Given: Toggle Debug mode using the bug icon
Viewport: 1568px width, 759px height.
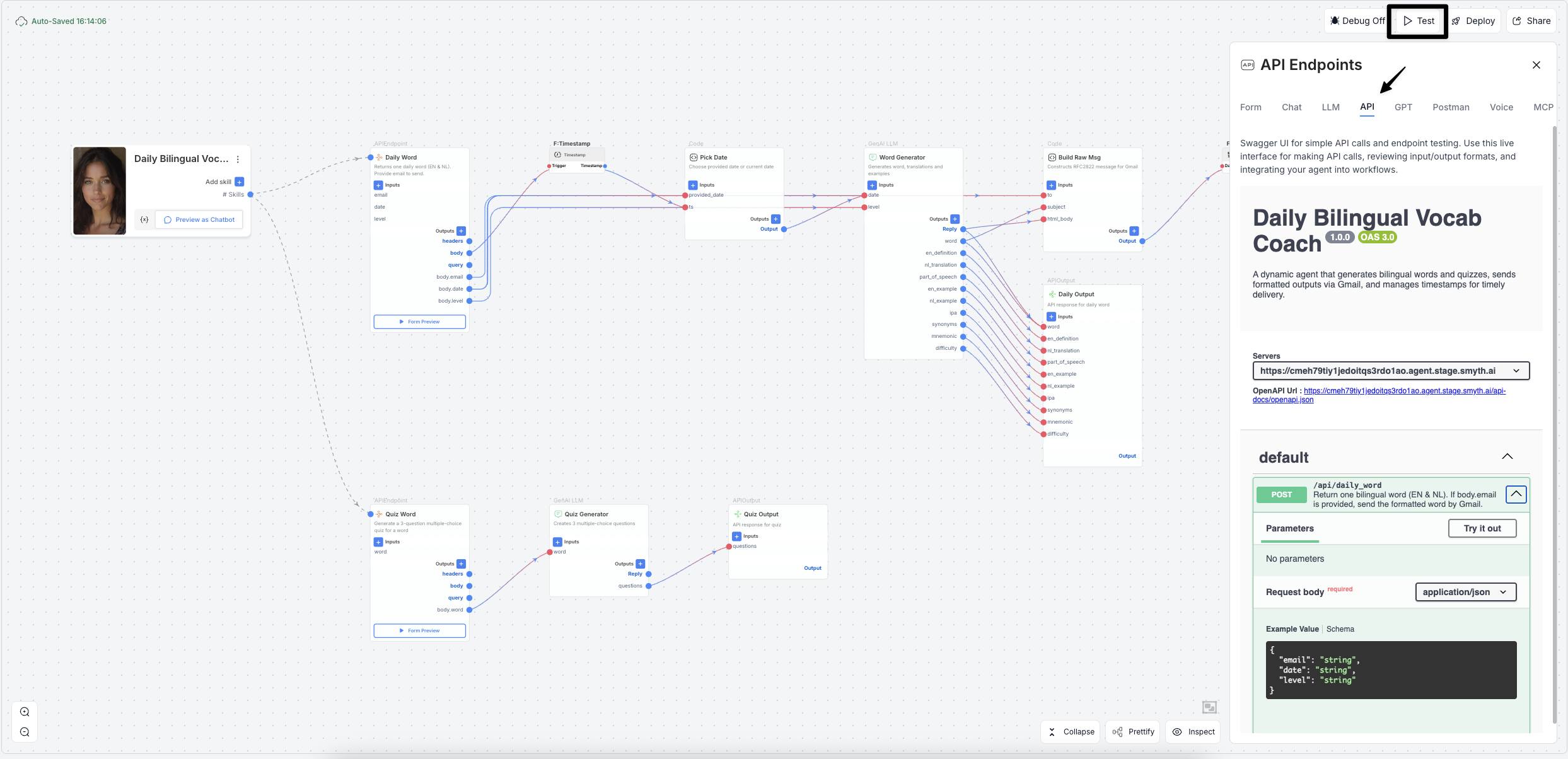Looking at the screenshot, I should click(x=1335, y=20).
